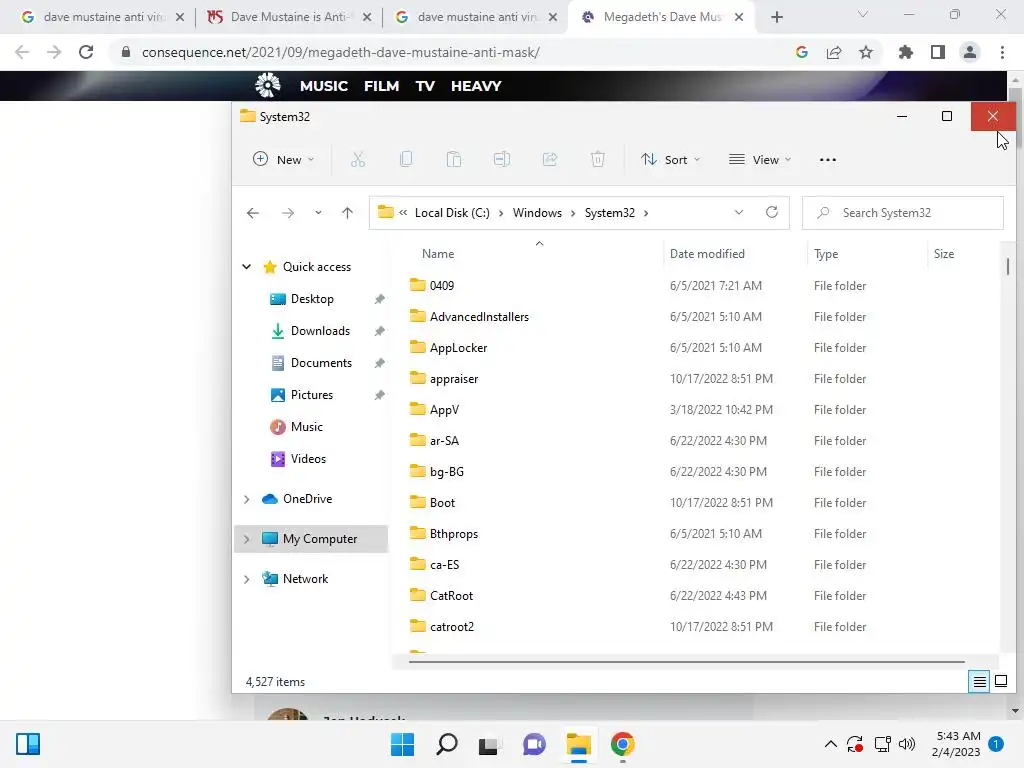Expand the OneDrive tree node
This screenshot has width=1024, height=768.
click(247, 499)
